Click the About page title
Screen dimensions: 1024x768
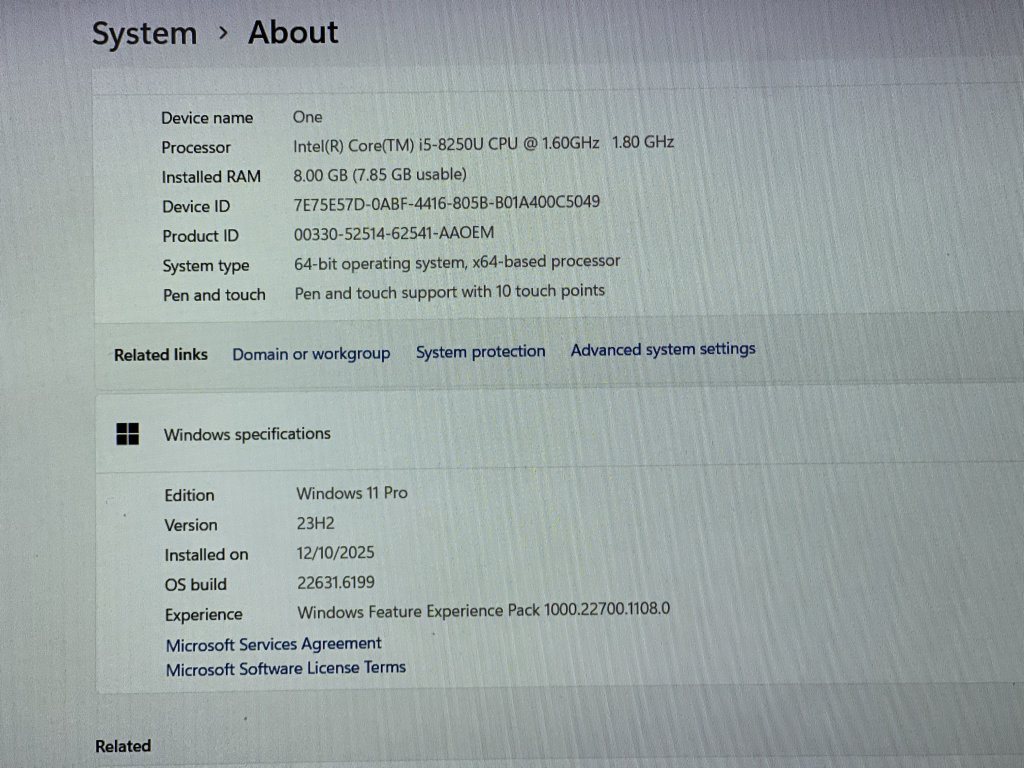293,33
